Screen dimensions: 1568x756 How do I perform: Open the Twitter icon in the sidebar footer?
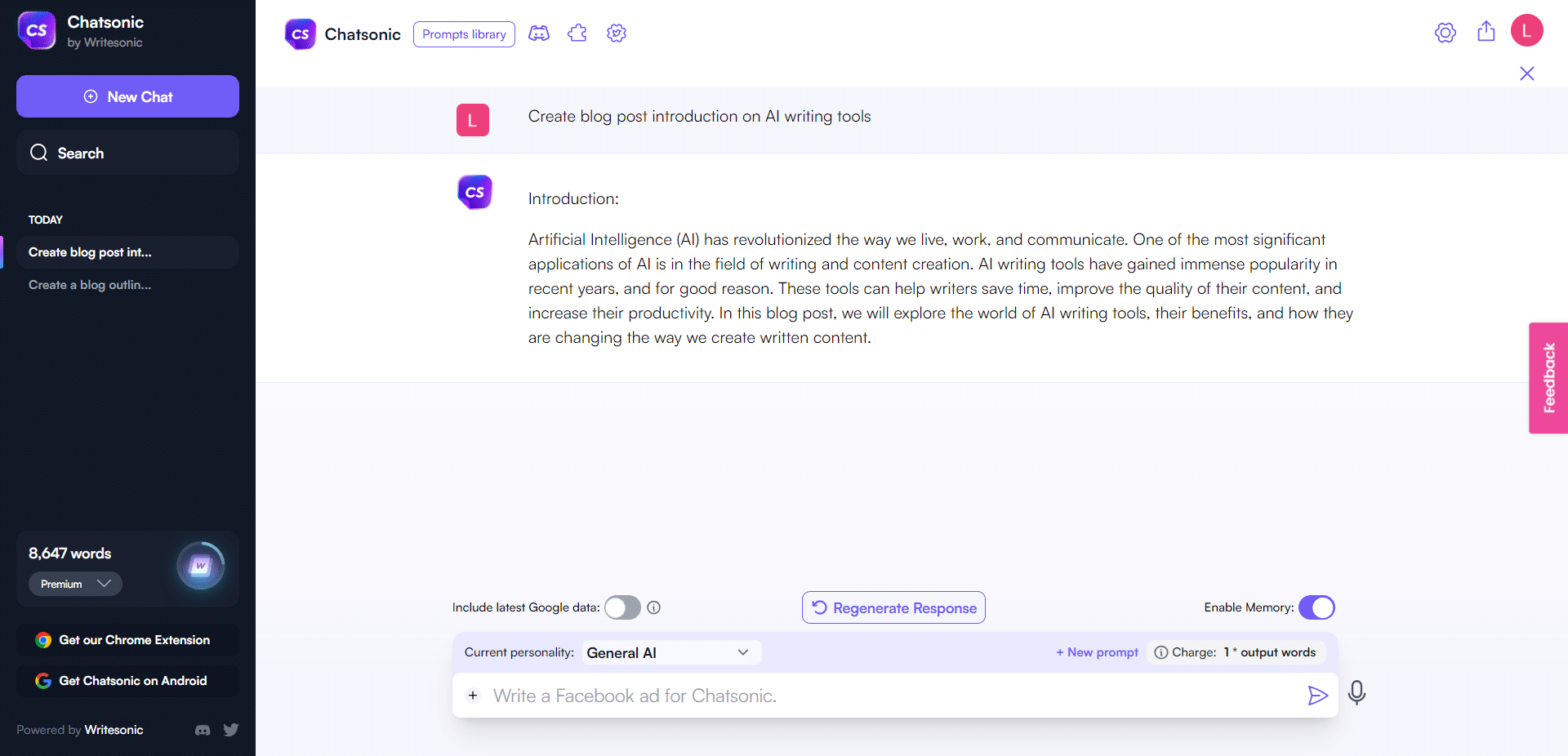coord(231,730)
